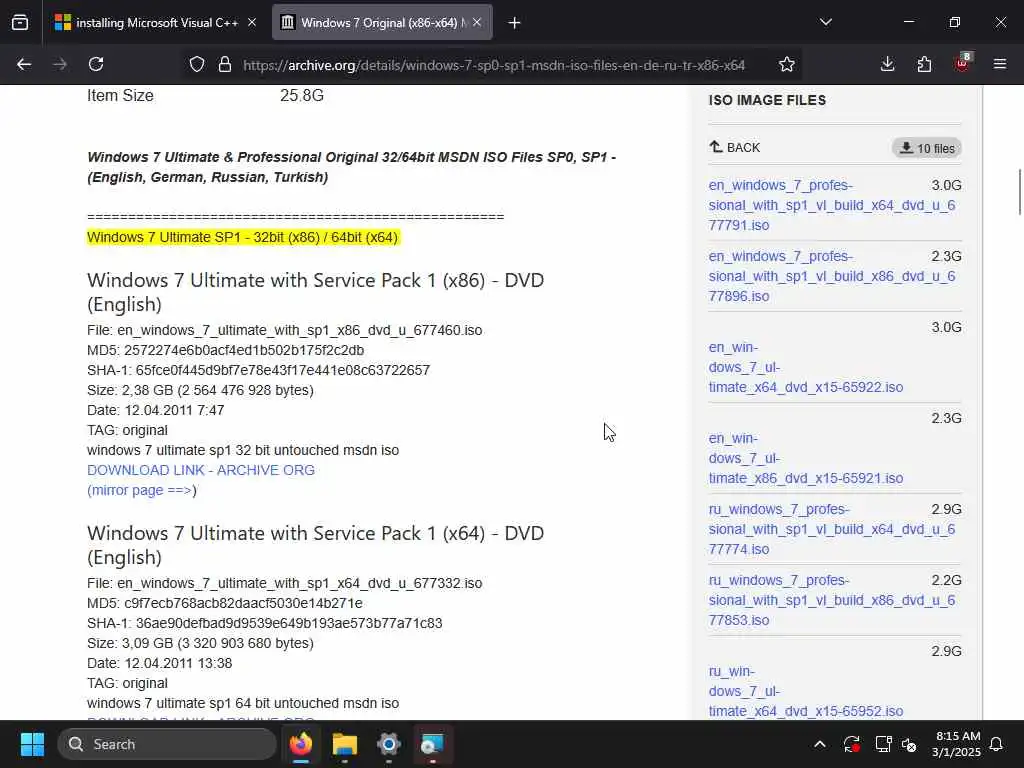This screenshot has width=1024, height=768.
Task: Open the notifications bell icon
Action: pyautogui.click(x=997, y=744)
